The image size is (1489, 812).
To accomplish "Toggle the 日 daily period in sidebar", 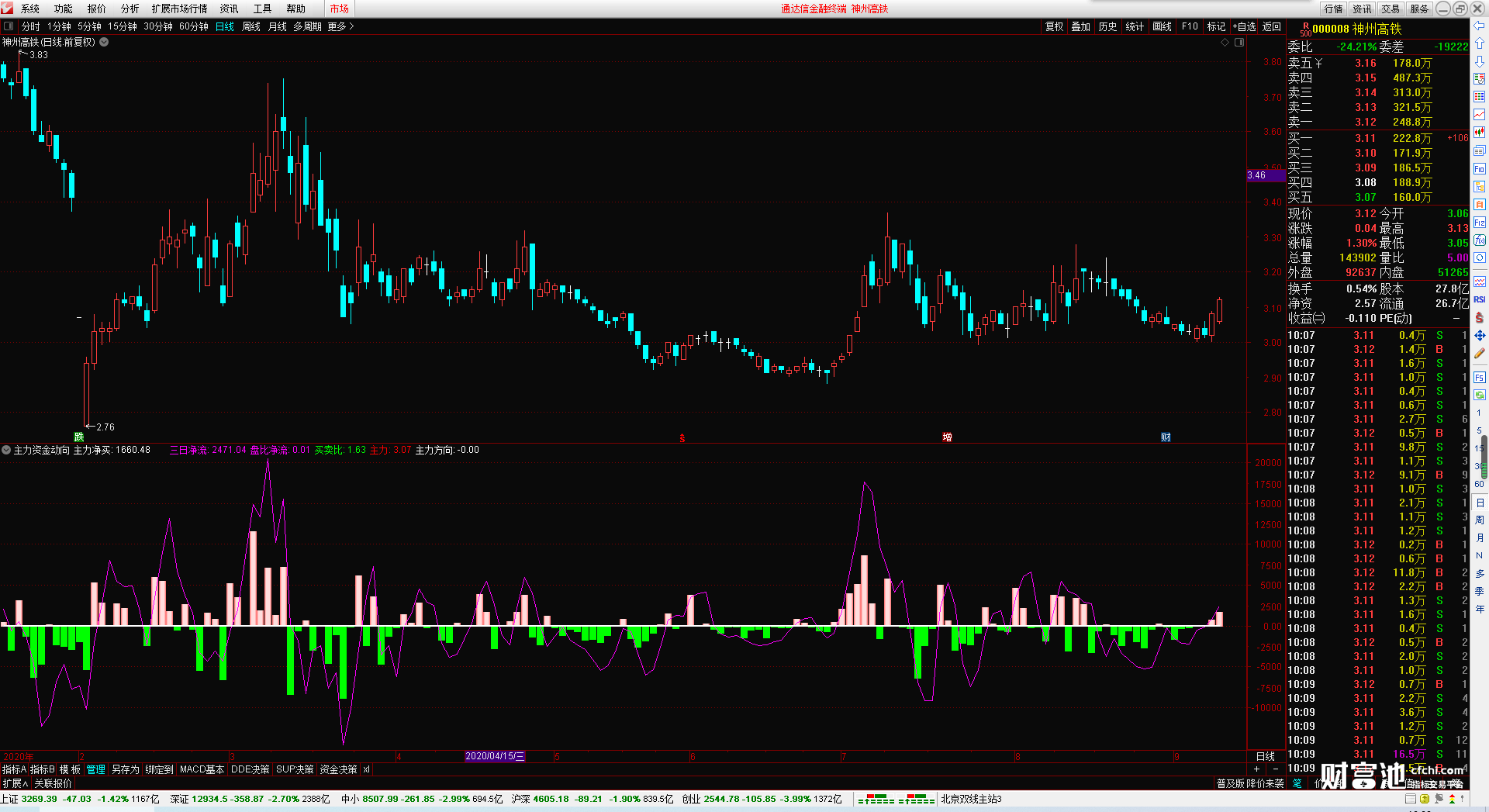I will (1480, 503).
